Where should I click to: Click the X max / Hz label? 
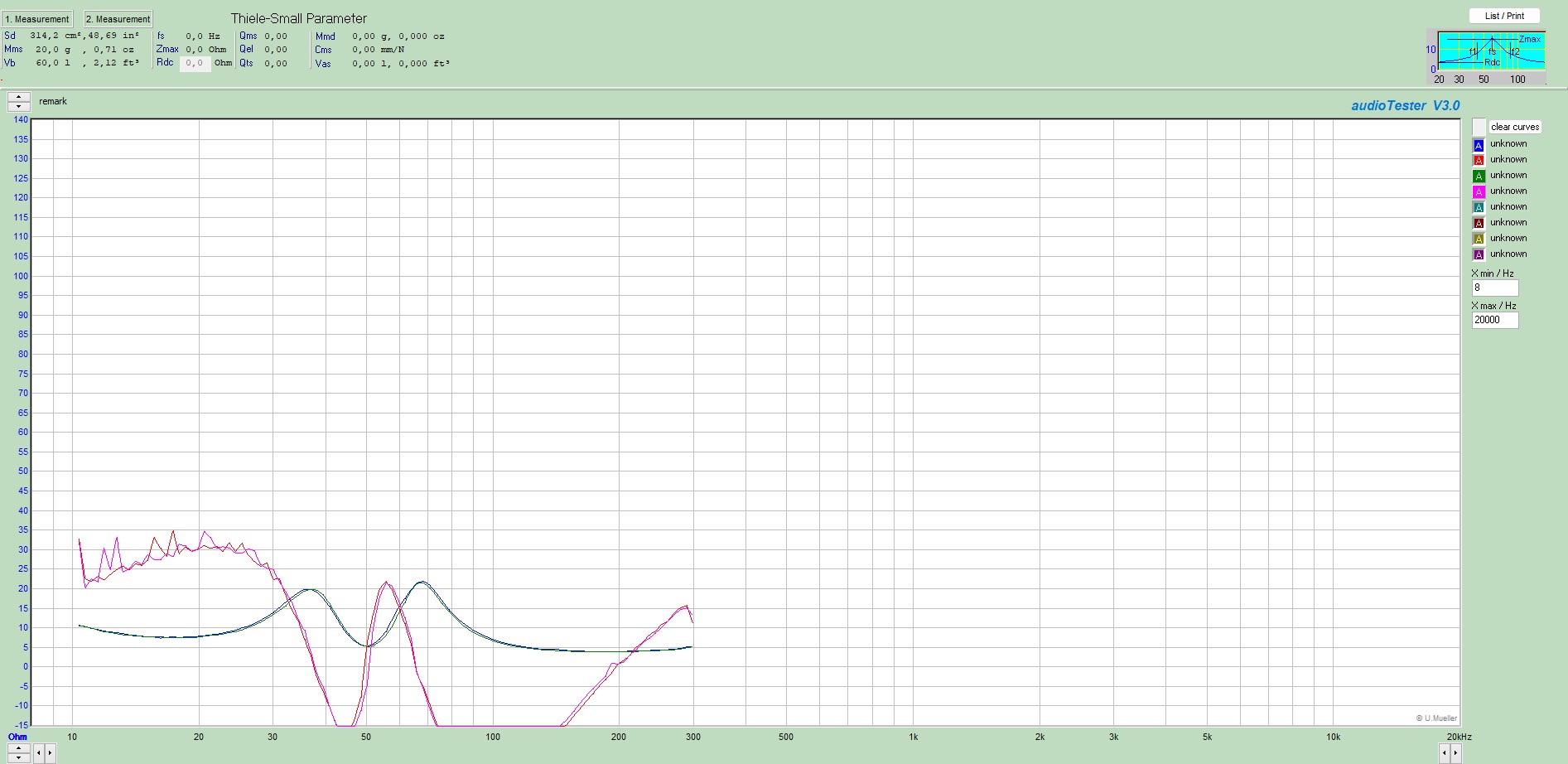pos(1494,306)
